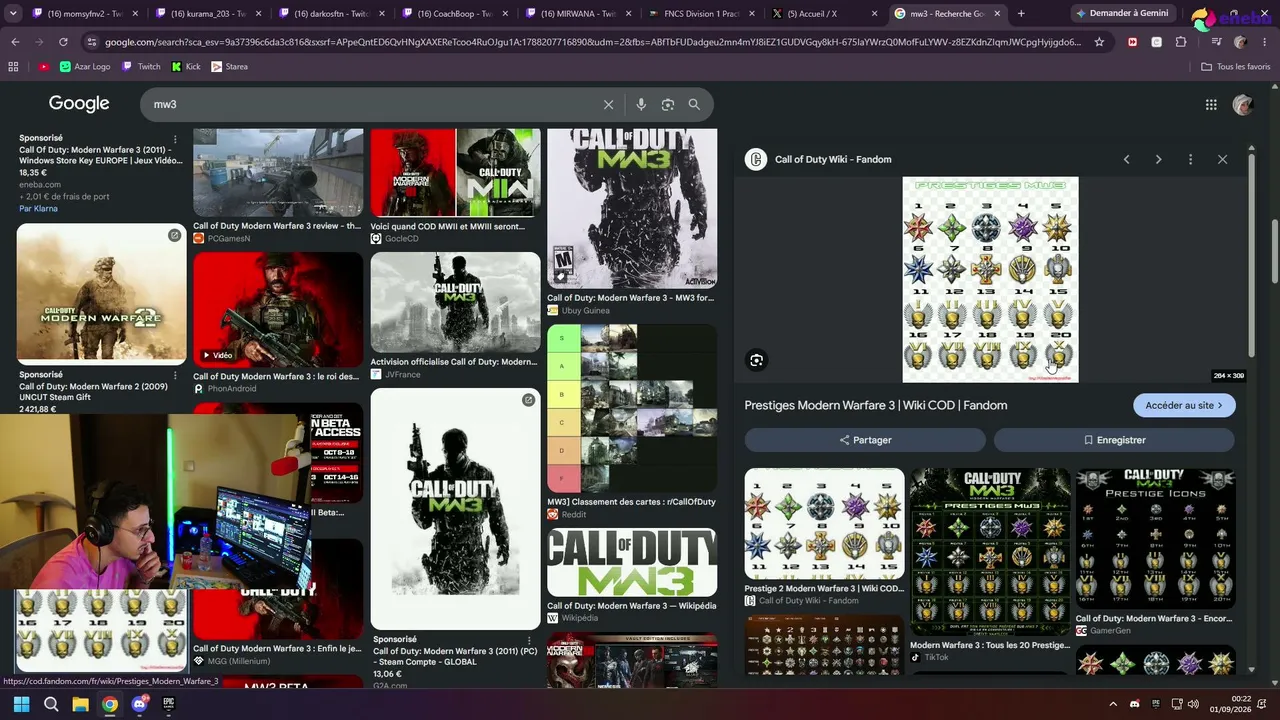Switch to the CoachBoop Twitch tab
The height and width of the screenshot is (720, 1280).
pos(454,14)
